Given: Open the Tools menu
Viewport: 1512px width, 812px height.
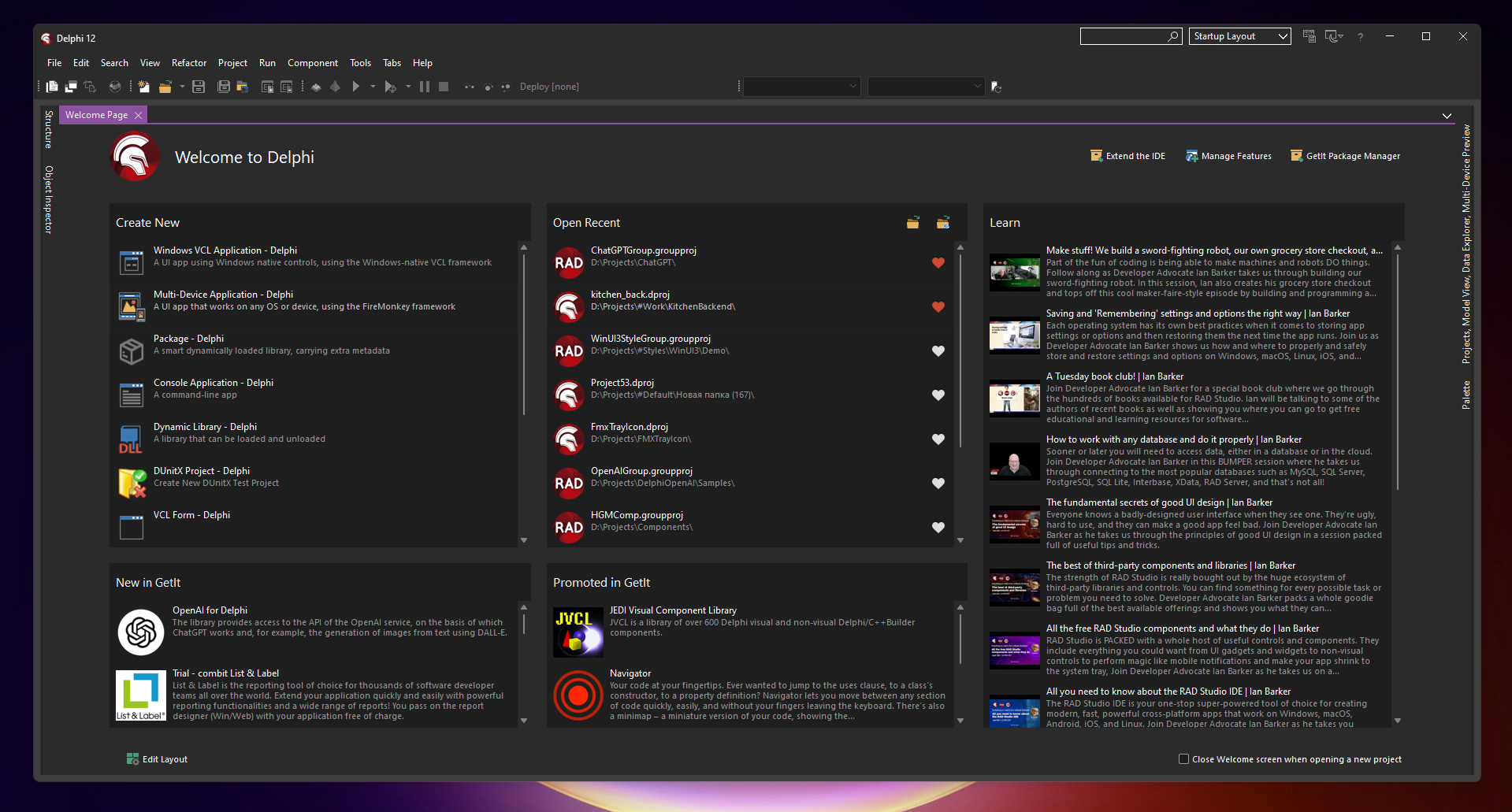Looking at the screenshot, I should [x=360, y=63].
